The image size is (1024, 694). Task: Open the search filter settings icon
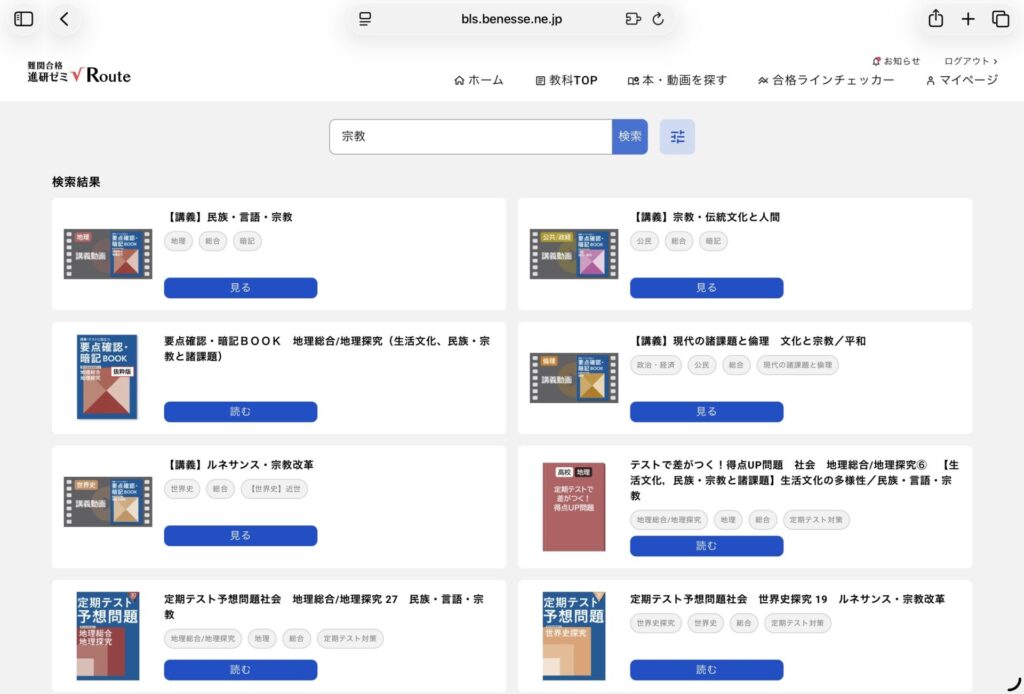pos(677,137)
